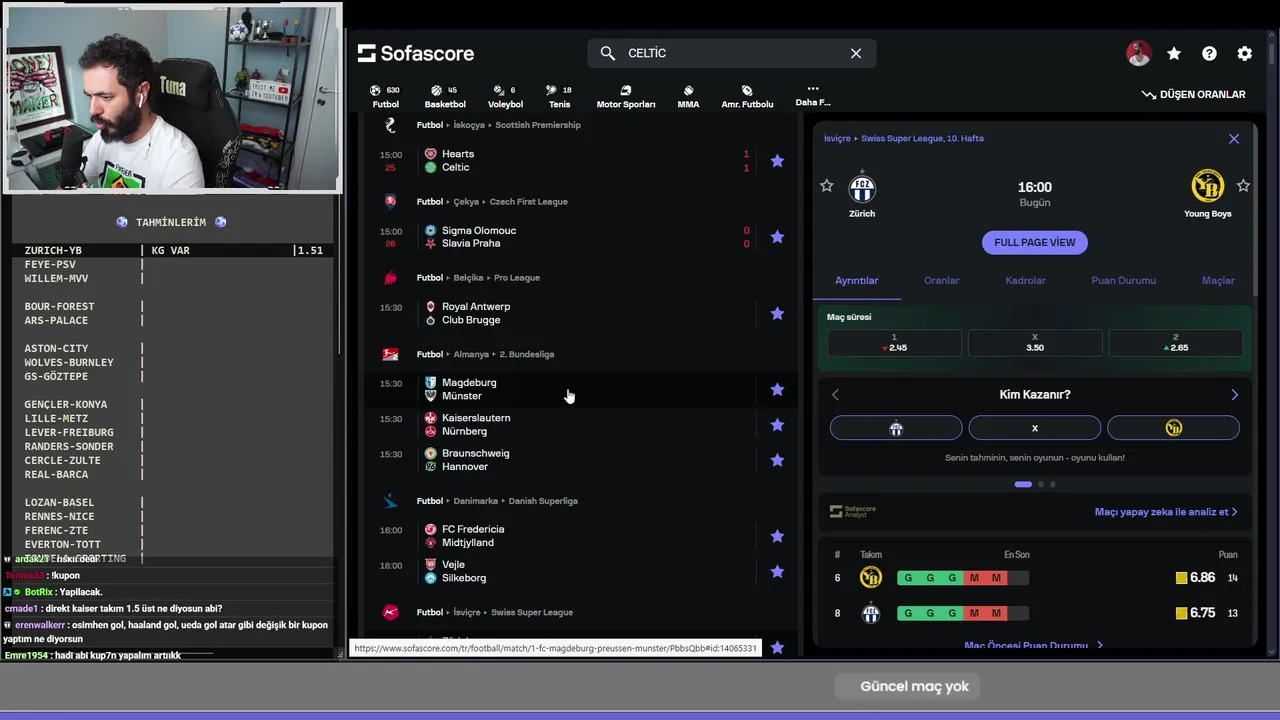The image size is (1280, 720).
Task: Select Basketbol sport category
Action: (x=445, y=97)
